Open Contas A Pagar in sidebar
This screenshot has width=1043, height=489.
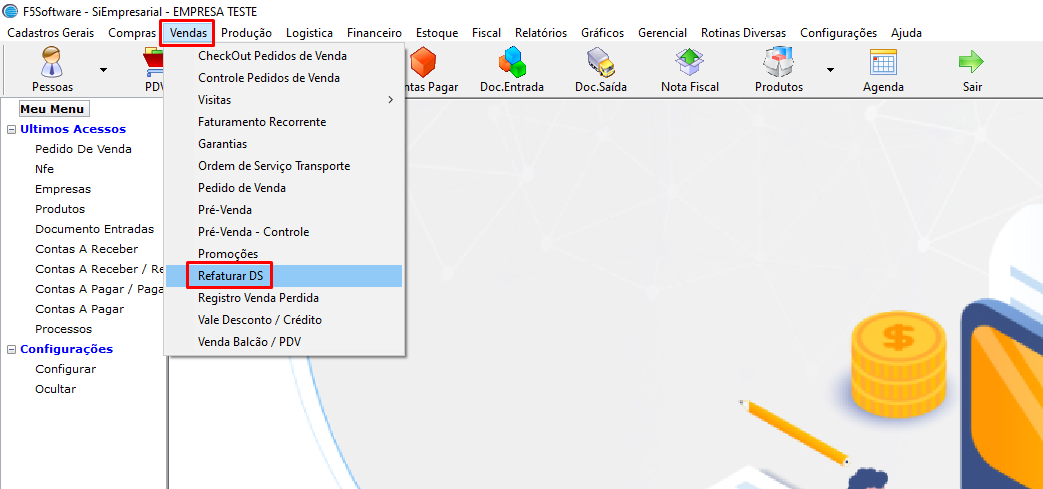80,309
